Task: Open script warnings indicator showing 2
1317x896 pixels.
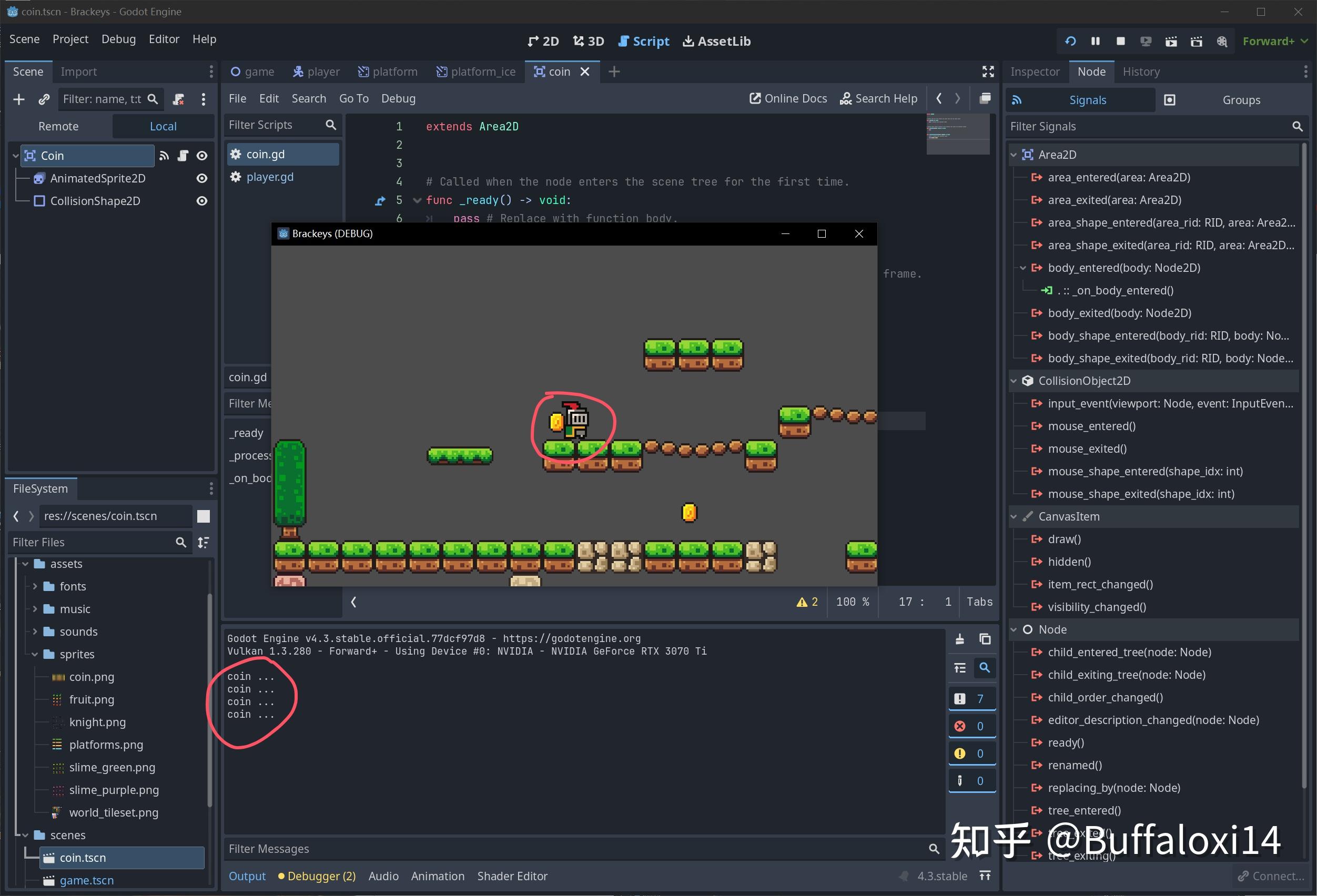Action: [x=807, y=602]
